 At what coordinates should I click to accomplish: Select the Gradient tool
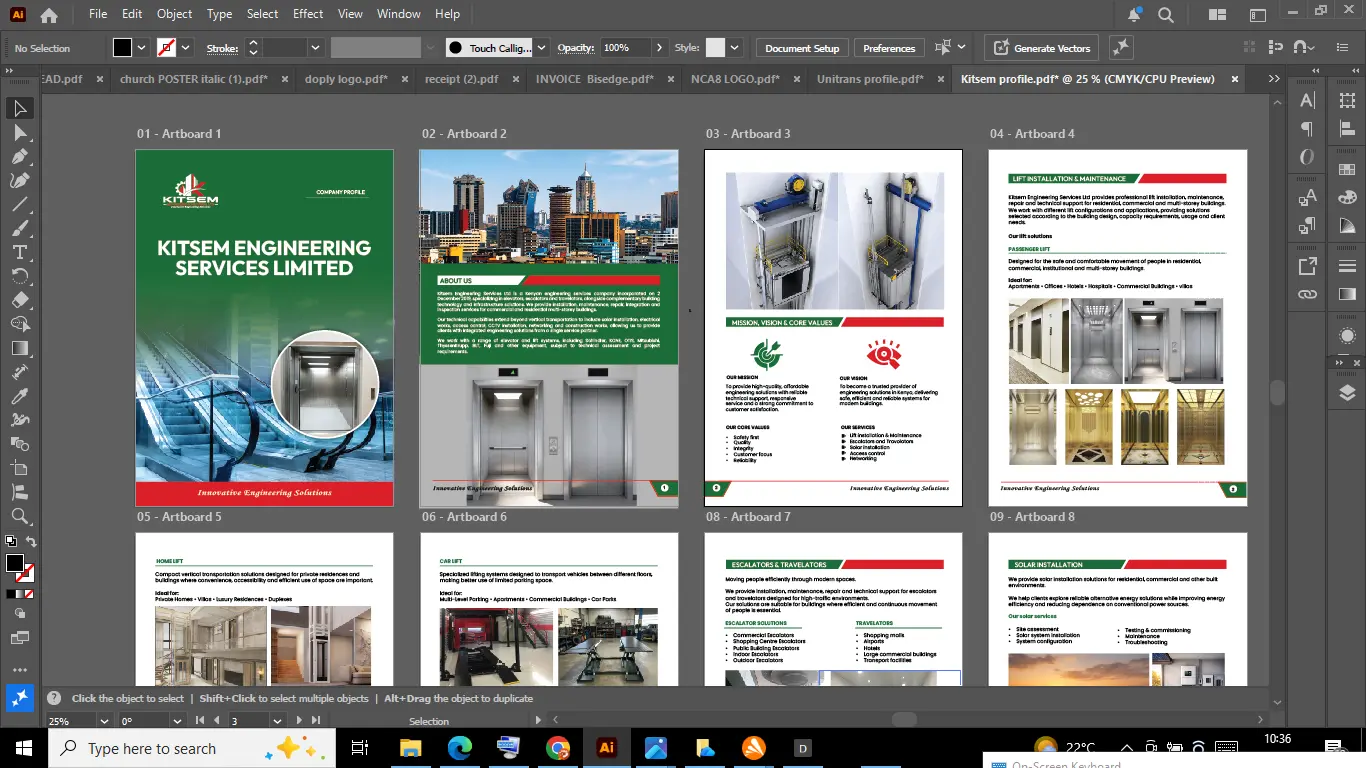coord(19,348)
